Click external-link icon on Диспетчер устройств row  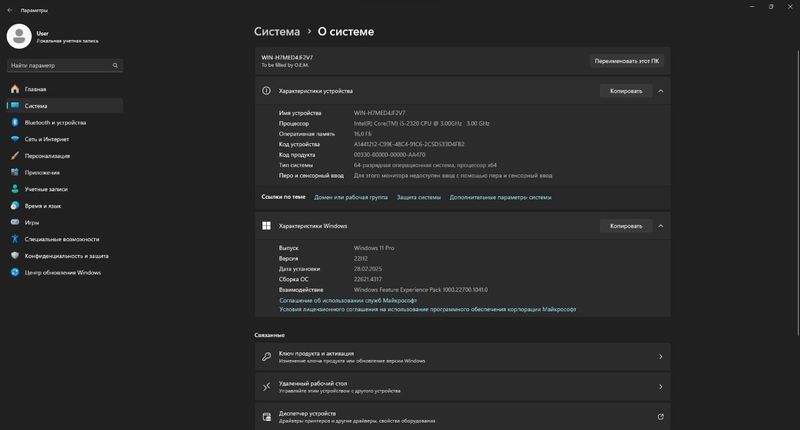(661, 417)
